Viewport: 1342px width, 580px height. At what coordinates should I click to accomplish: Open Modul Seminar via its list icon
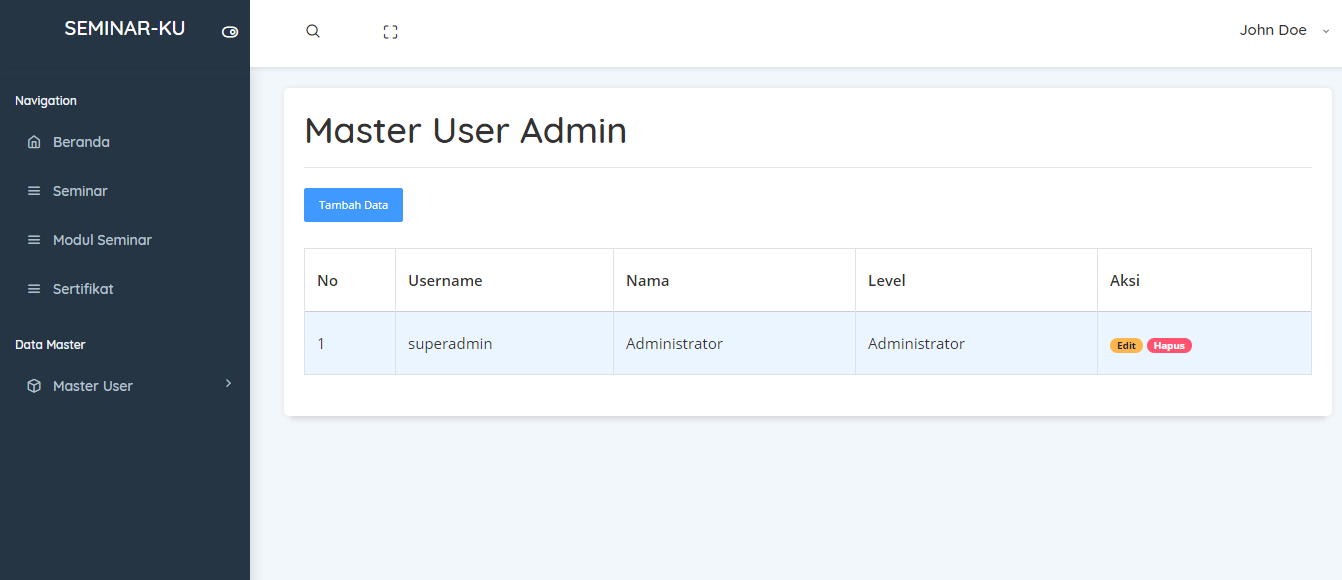pos(33,240)
